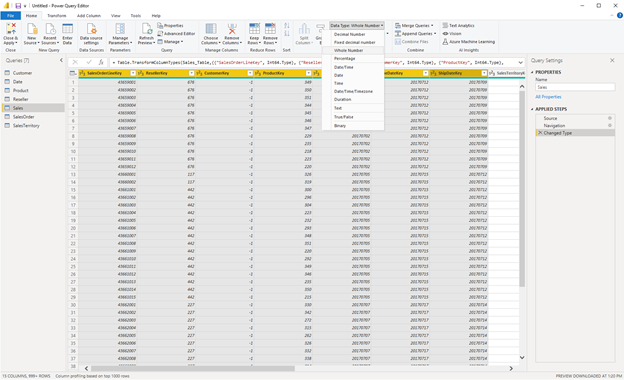Open Data source settings
This screenshot has width=624, height=380.
click(x=92, y=29)
